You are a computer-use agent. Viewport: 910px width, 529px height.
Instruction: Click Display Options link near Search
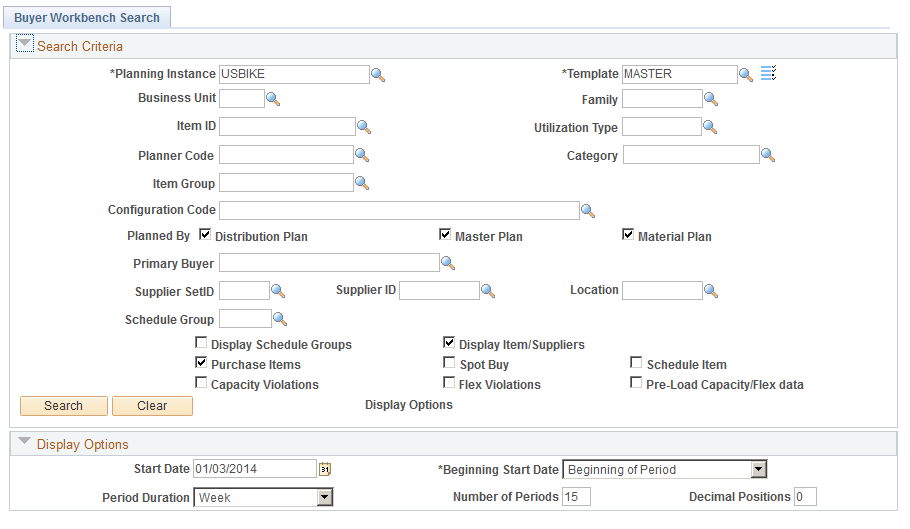[x=409, y=405]
